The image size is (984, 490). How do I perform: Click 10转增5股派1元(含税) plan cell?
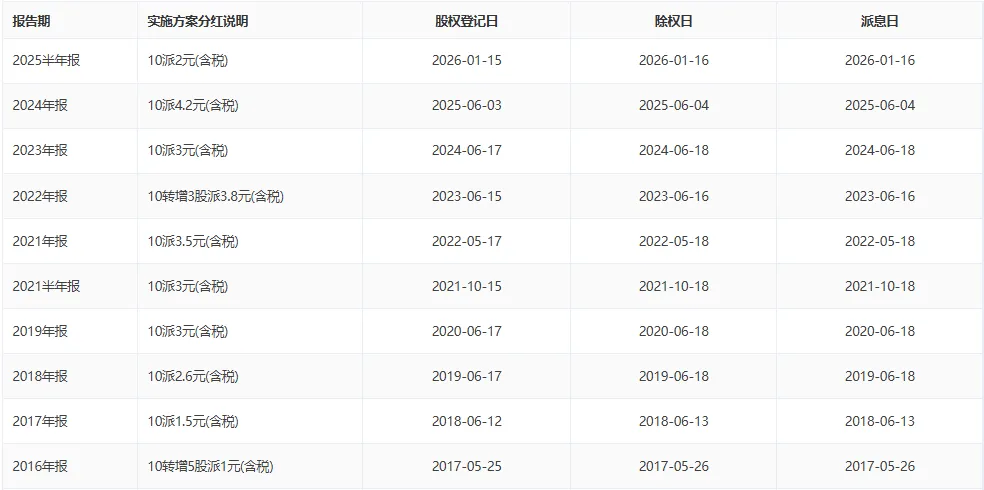pyautogui.click(x=211, y=467)
